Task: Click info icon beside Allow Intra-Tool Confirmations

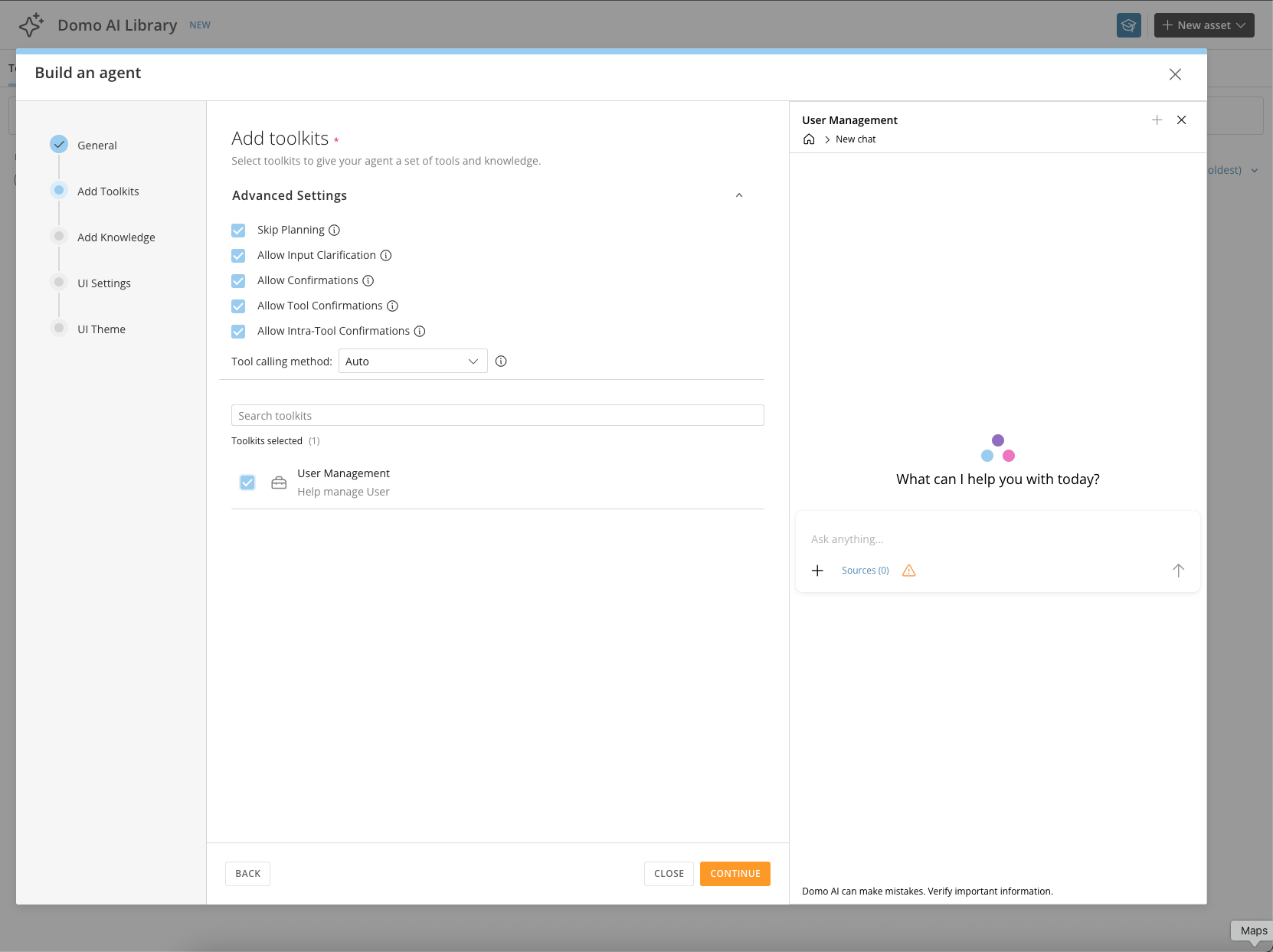Action: [x=420, y=332]
